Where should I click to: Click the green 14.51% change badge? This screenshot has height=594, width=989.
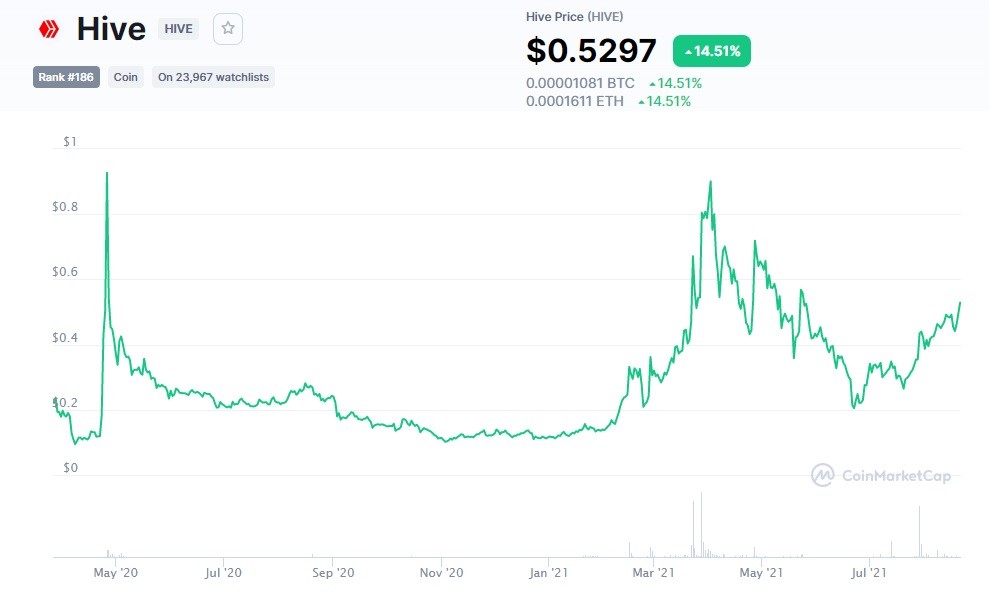711,51
